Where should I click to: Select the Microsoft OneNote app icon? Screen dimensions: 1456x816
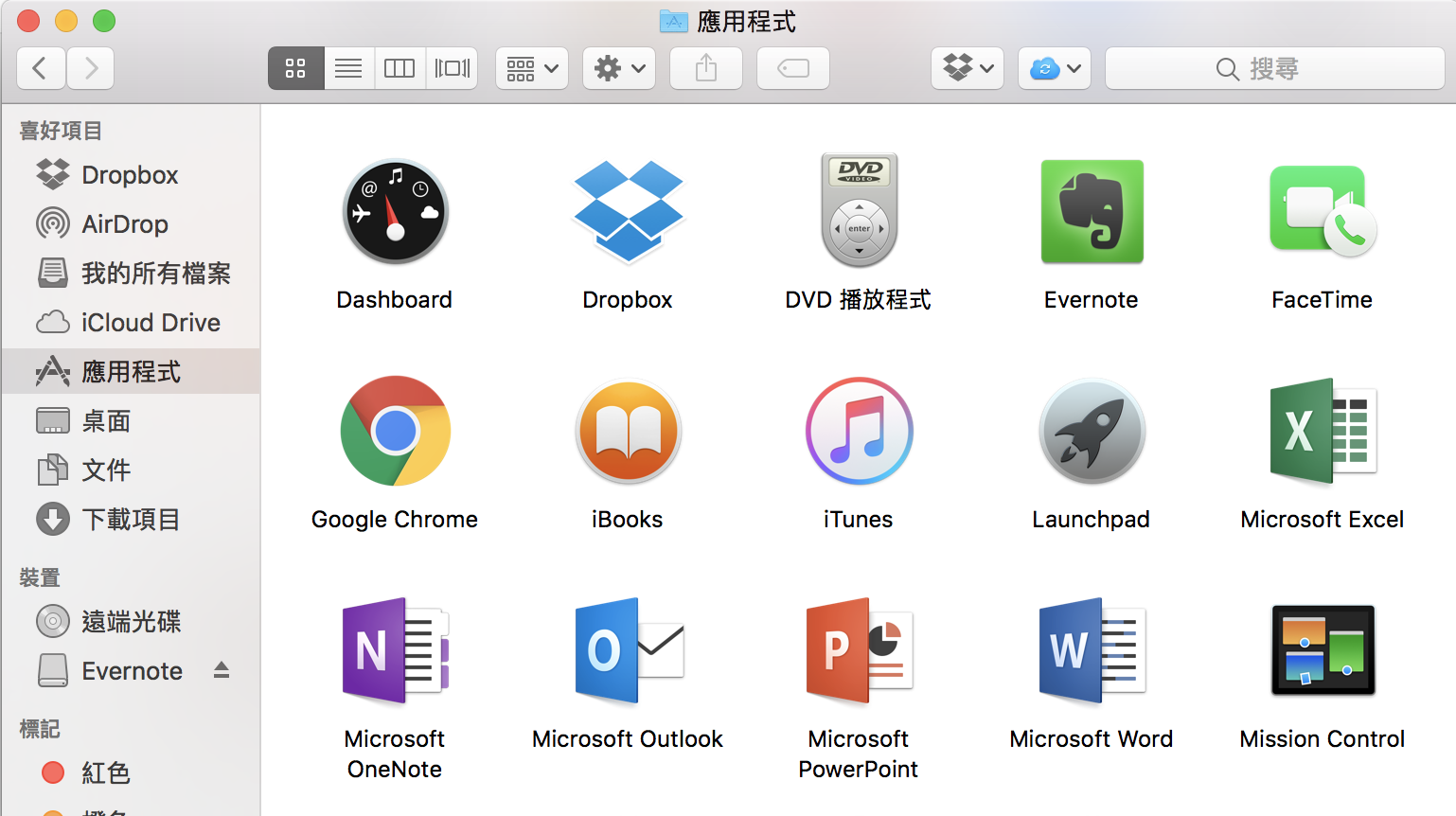point(395,650)
